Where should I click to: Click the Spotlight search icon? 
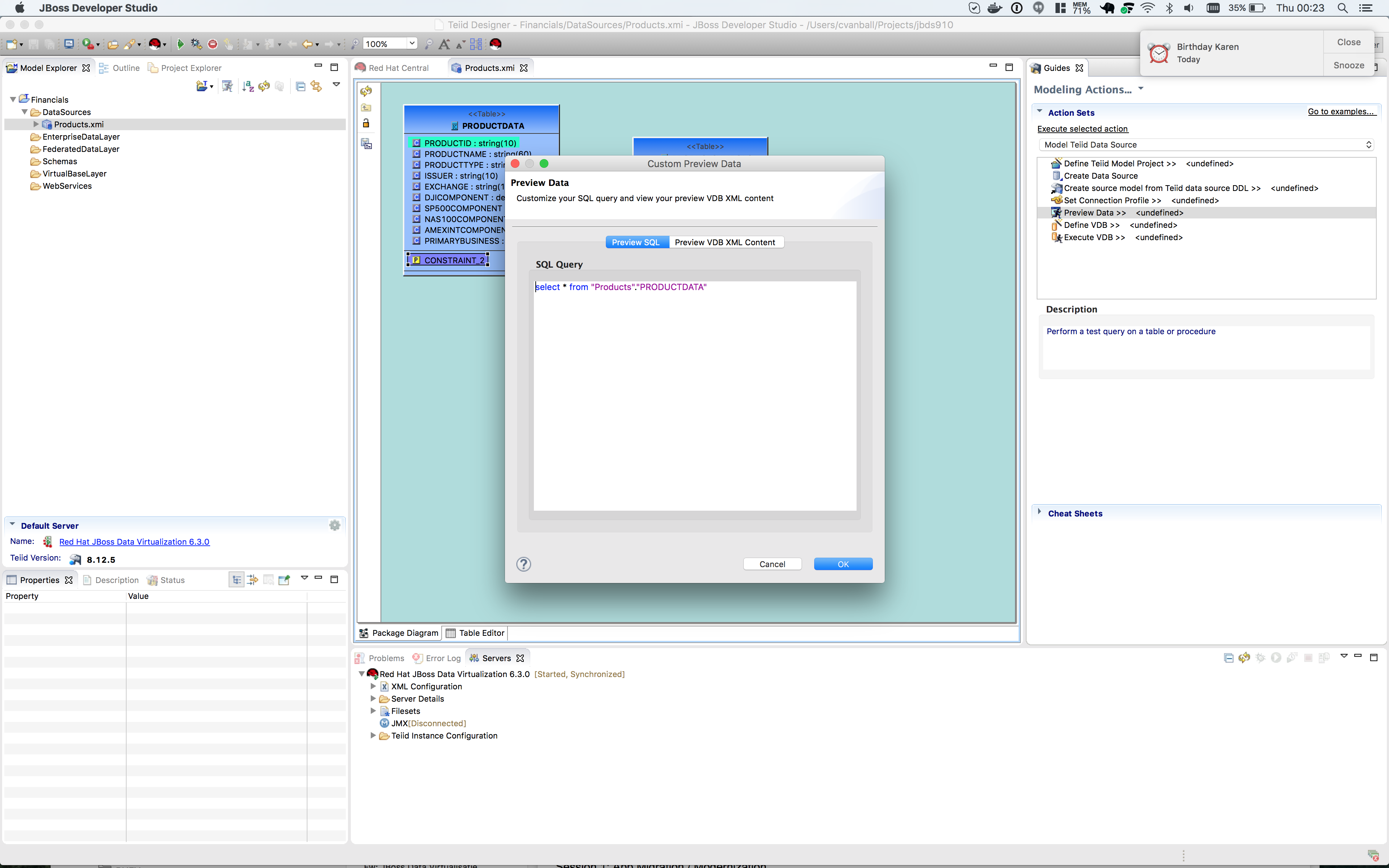[1342, 8]
